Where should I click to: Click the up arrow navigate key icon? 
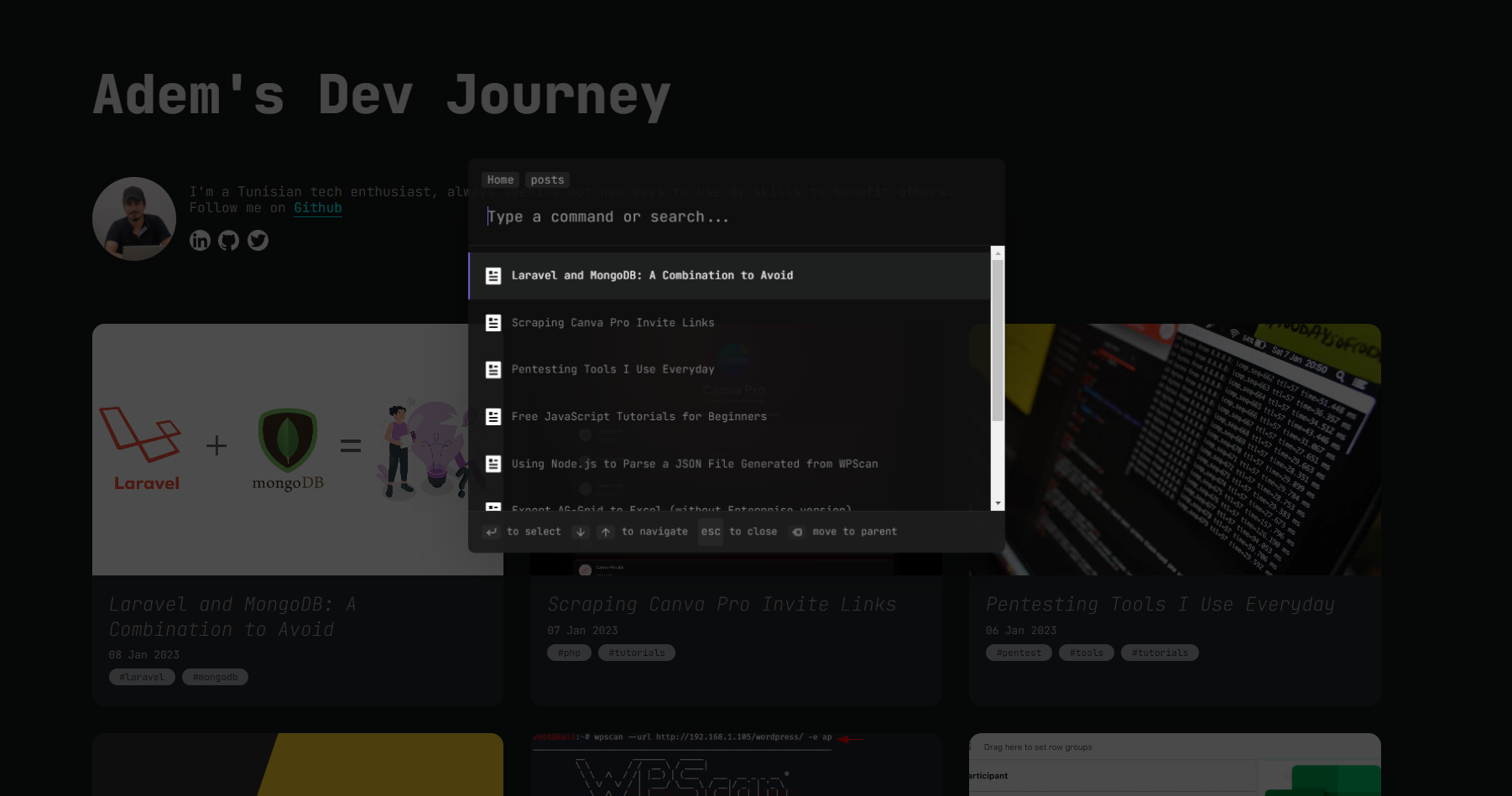coord(606,532)
